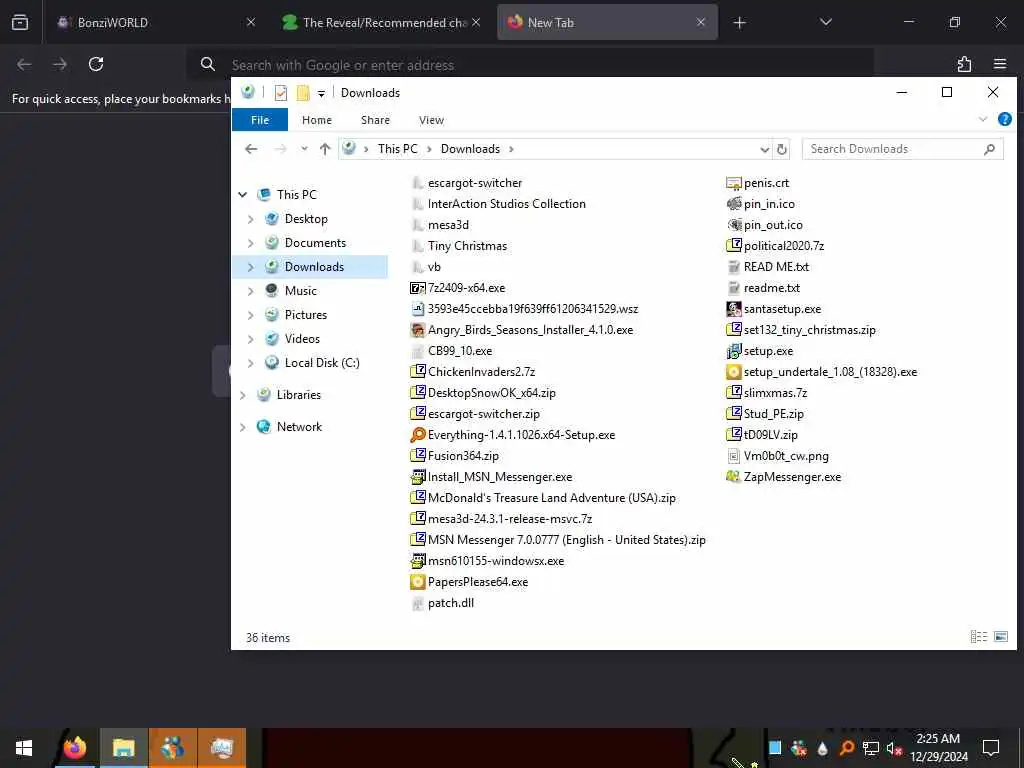Viewport: 1024px width, 768px height.
Task: Open the browser hamburger application menu
Action: [1000, 64]
